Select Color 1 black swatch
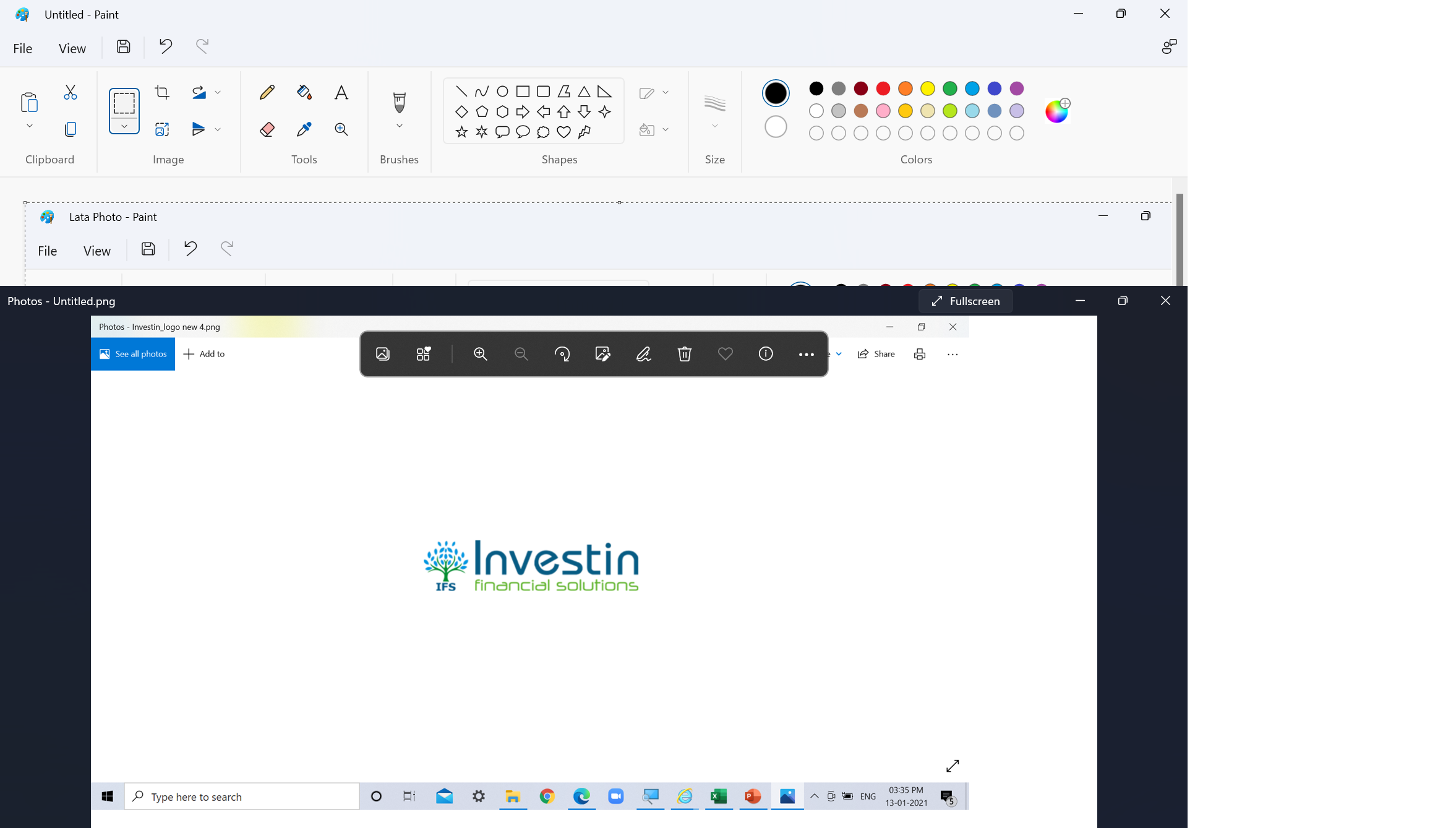Screen dimensions: 1456x828 click(x=776, y=93)
